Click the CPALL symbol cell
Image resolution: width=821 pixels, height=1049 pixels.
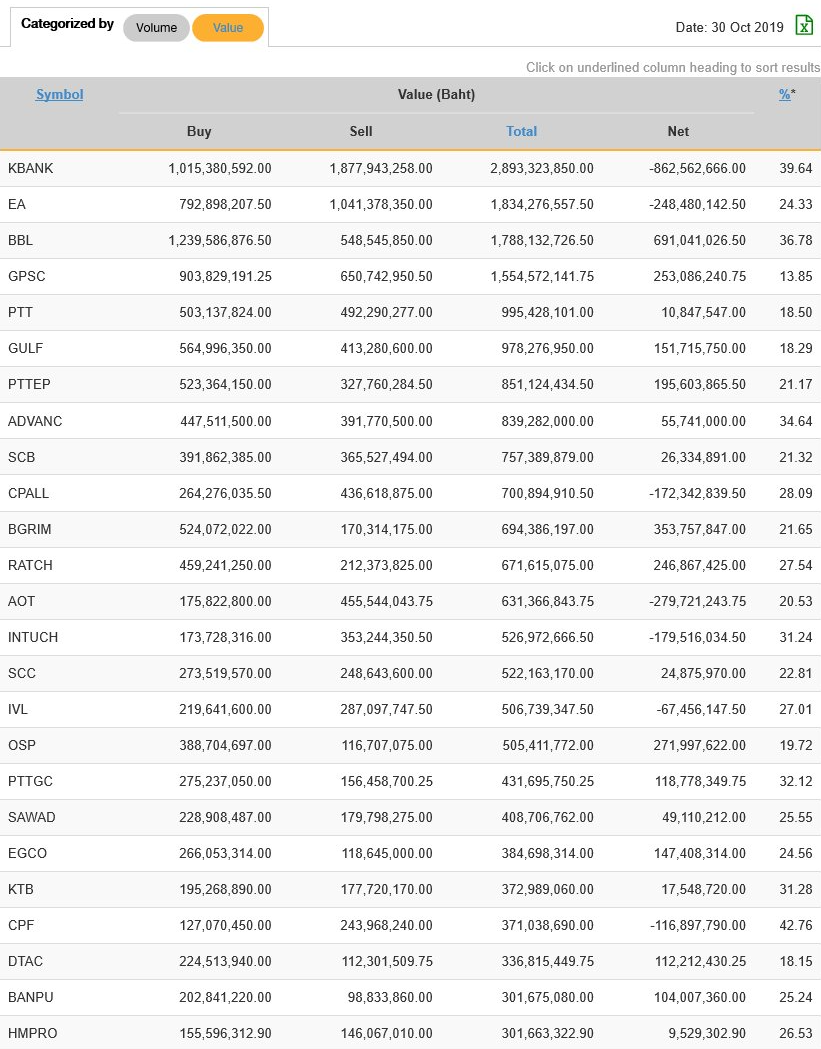point(28,493)
